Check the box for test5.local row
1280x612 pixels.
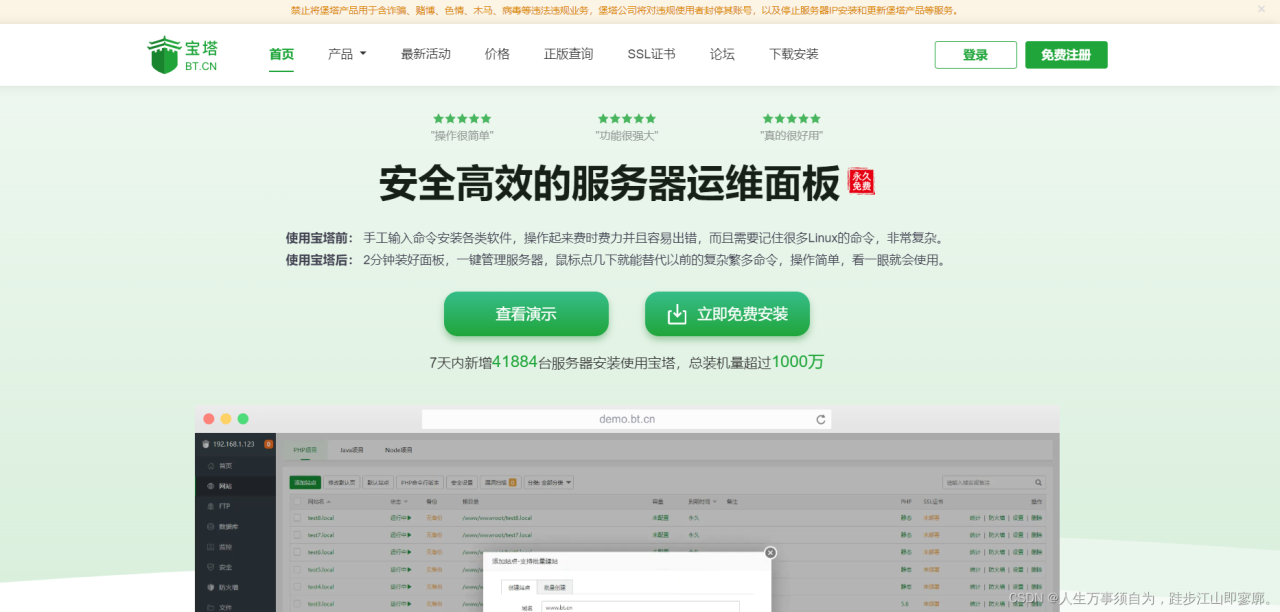[x=296, y=569]
